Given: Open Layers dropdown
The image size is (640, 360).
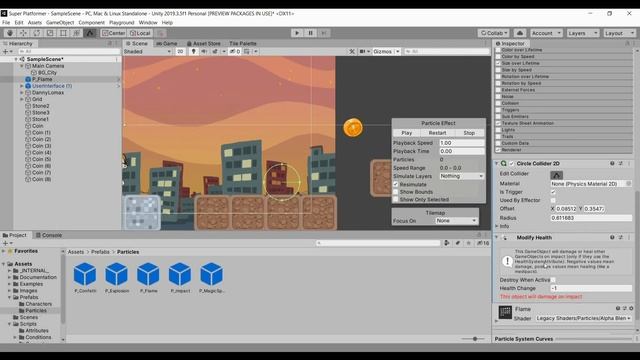Looking at the screenshot, I should point(582,33).
